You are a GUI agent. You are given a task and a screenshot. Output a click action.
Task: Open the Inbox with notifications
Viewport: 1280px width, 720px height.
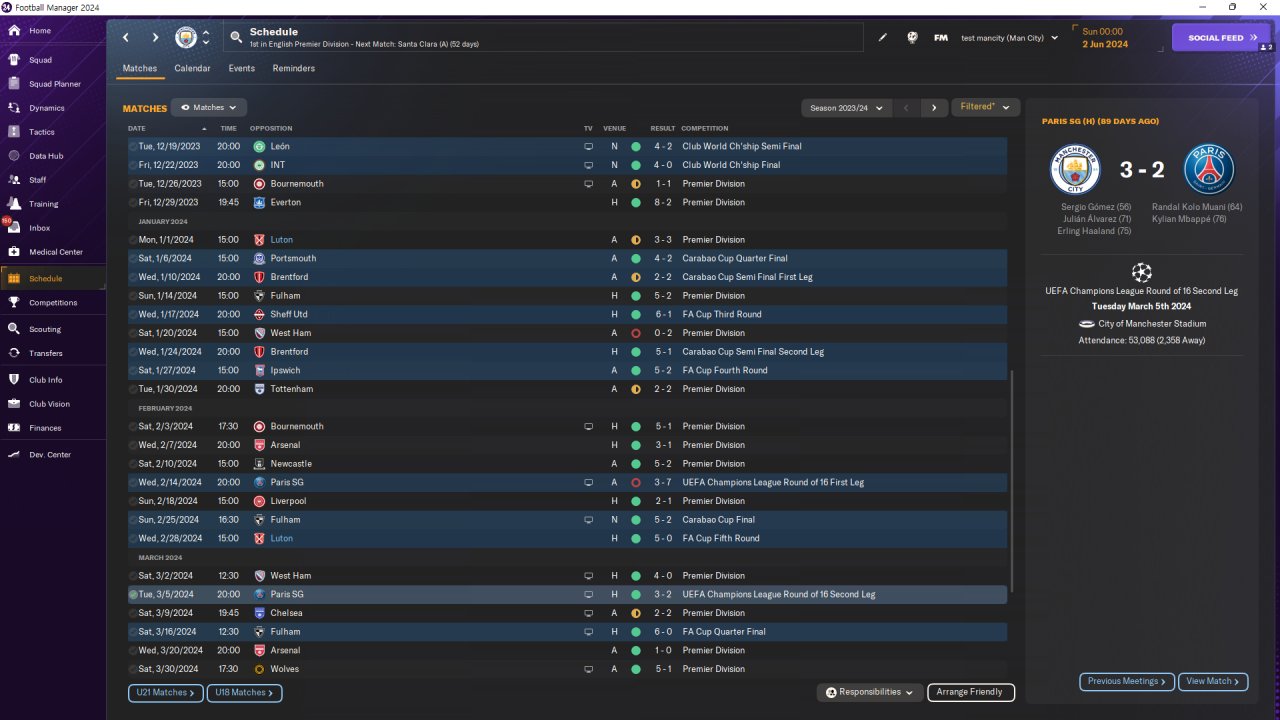[39, 228]
